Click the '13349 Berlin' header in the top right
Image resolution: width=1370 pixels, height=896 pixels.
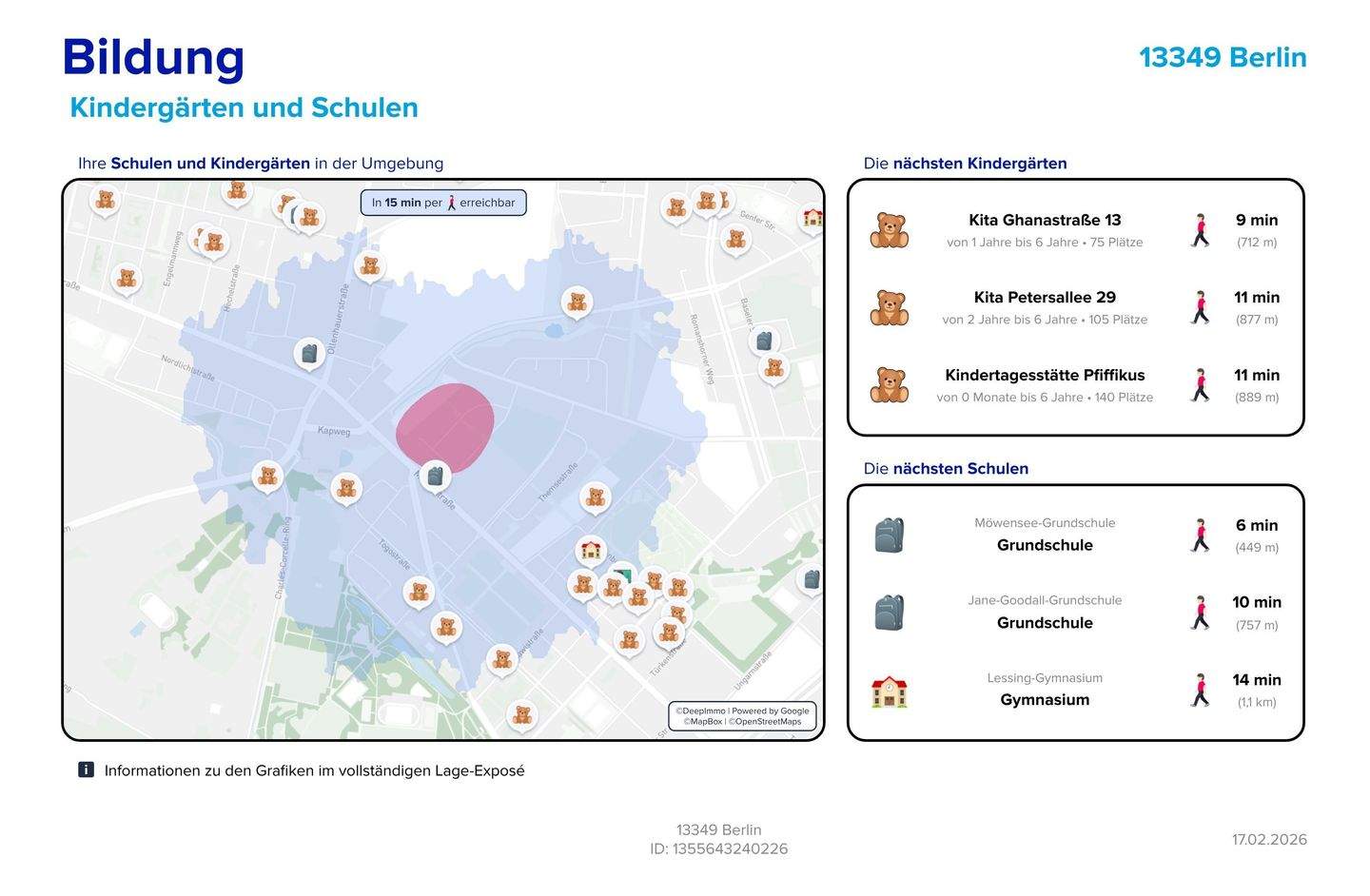pyautogui.click(x=1223, y=57)
